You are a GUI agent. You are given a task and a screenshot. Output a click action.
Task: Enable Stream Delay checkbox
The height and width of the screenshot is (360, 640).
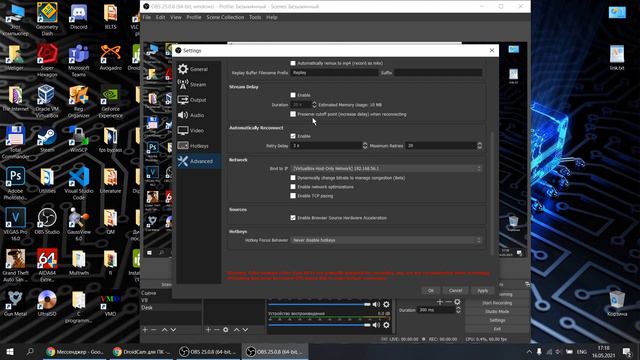click(x=293, y=95)
